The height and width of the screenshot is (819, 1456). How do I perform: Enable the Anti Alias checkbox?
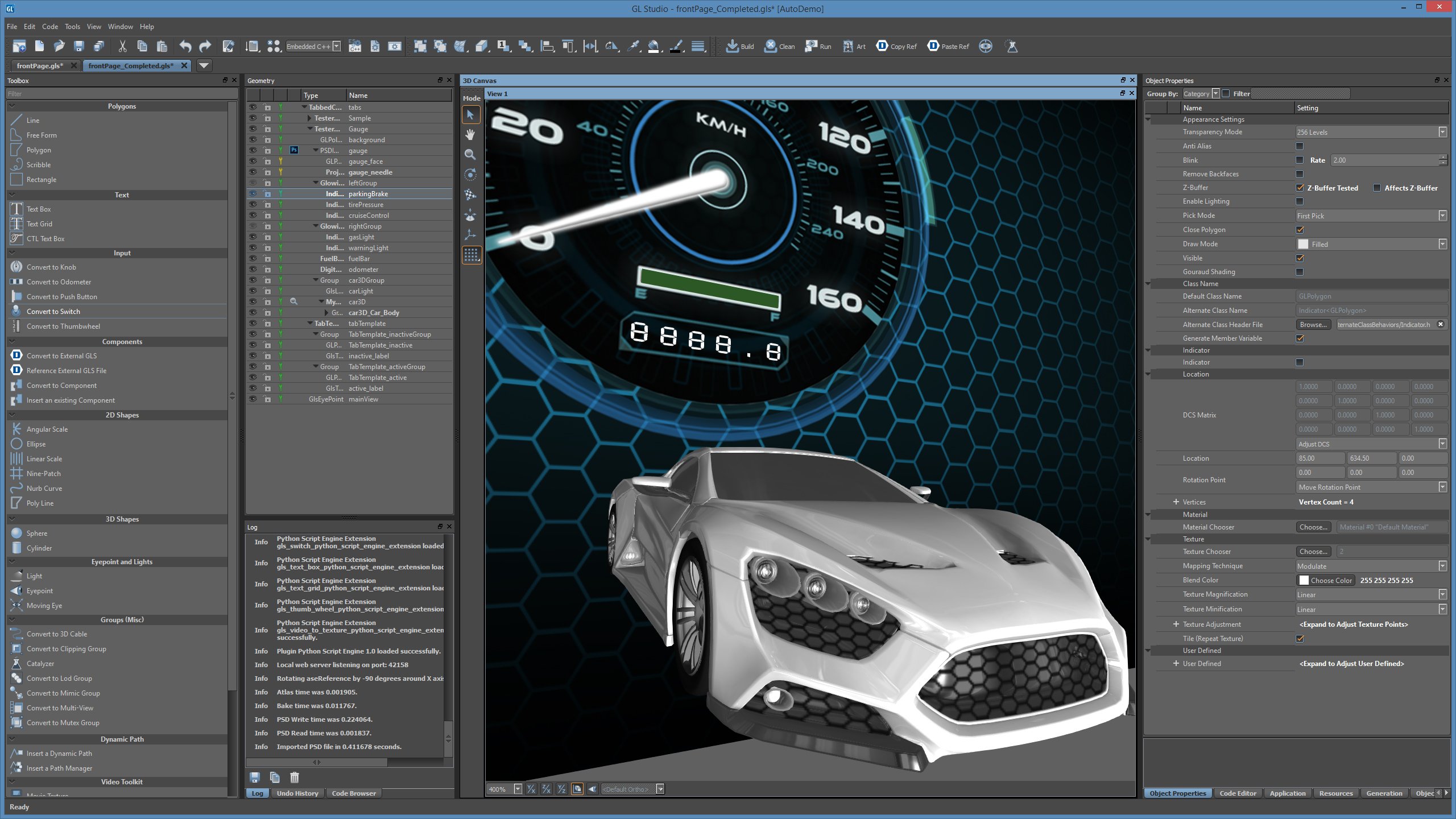point(1300,146)
